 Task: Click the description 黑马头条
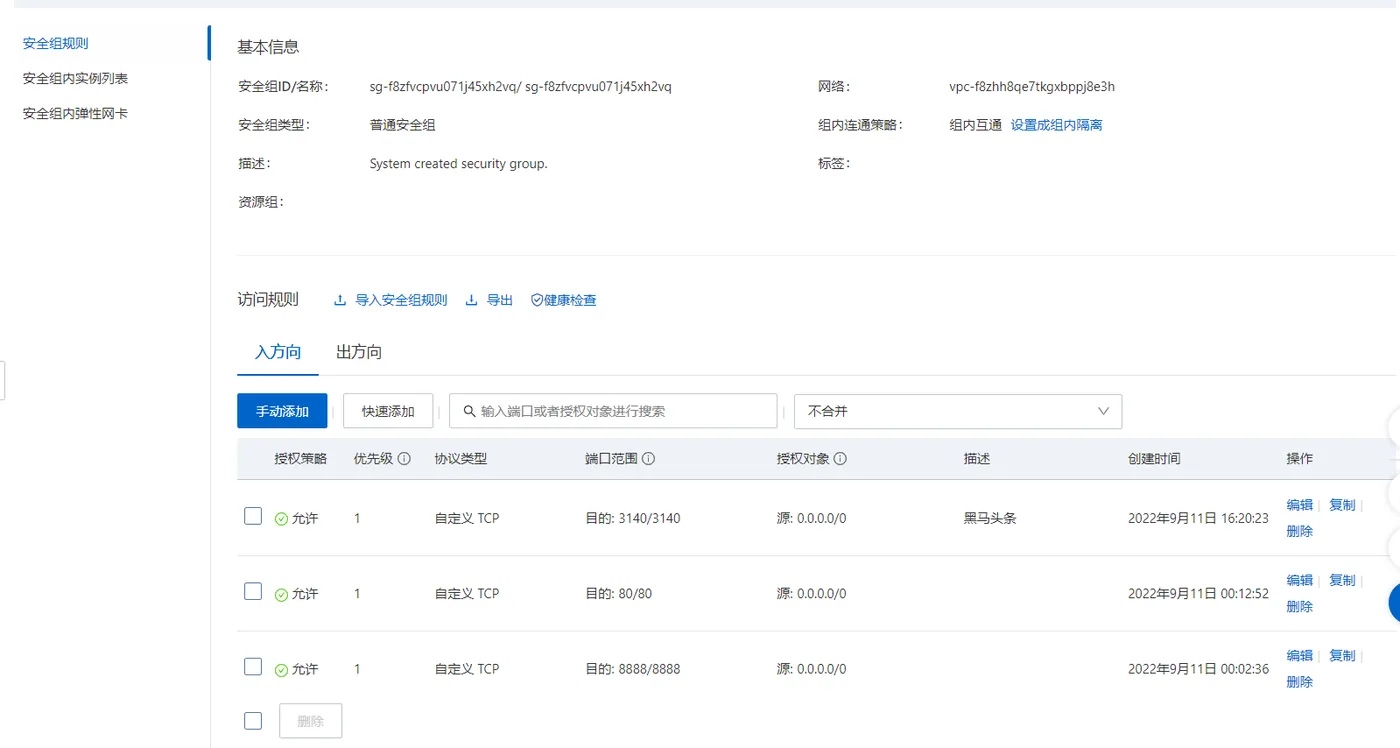tap(990, 518)
